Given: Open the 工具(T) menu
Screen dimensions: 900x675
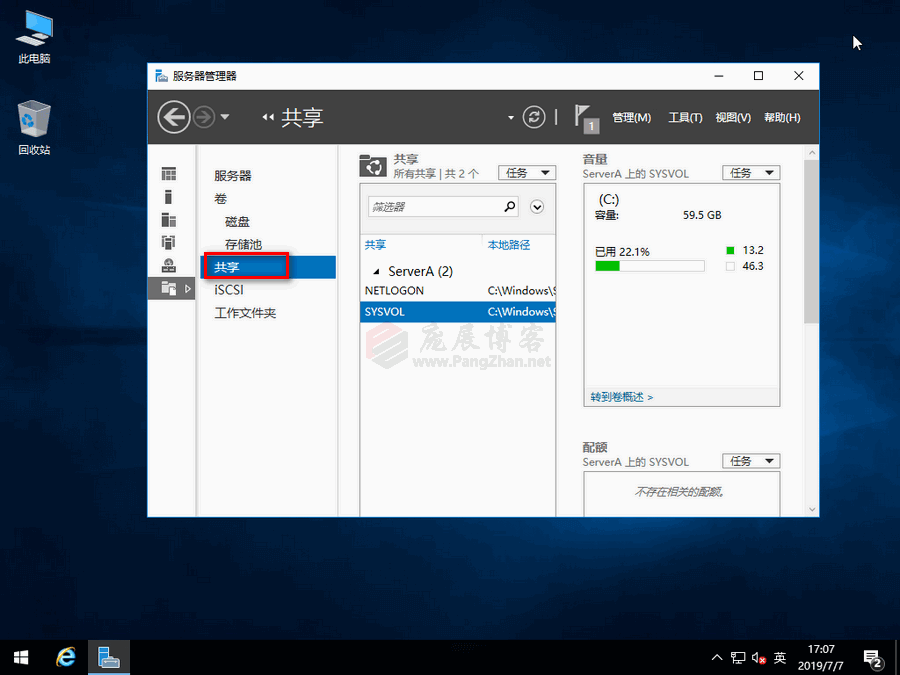Looking at the screenshot, I should (685, 116).
